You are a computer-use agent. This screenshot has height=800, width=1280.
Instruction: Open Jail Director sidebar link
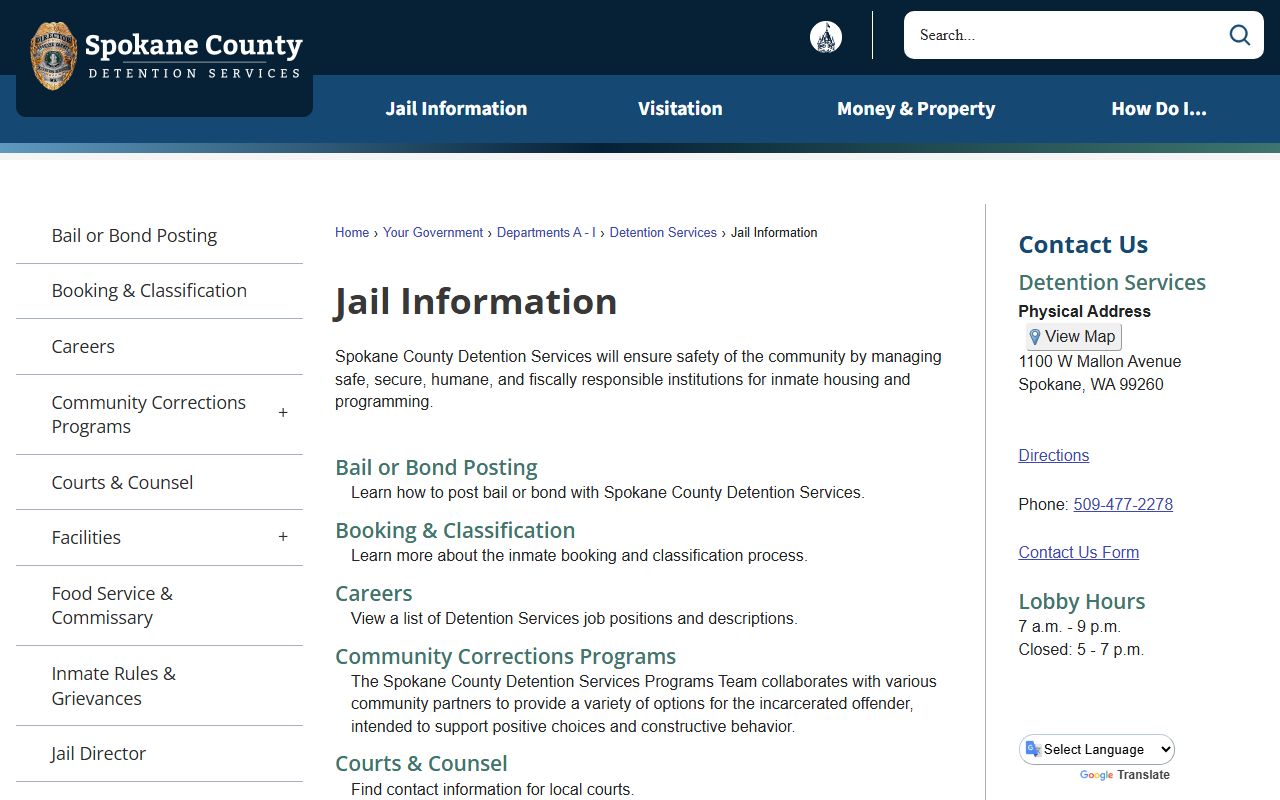(x=98, y=754)
